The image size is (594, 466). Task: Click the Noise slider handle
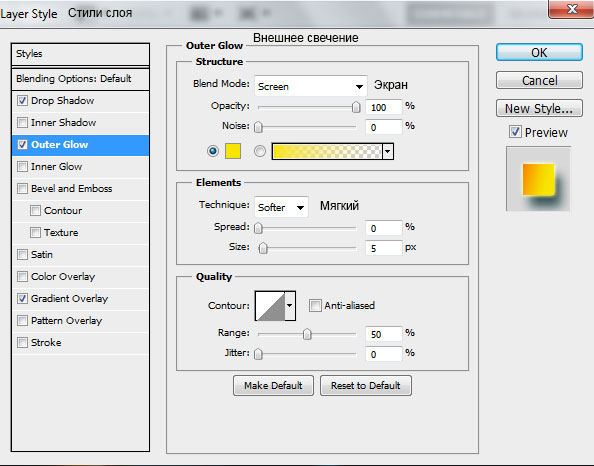(258, 127)
